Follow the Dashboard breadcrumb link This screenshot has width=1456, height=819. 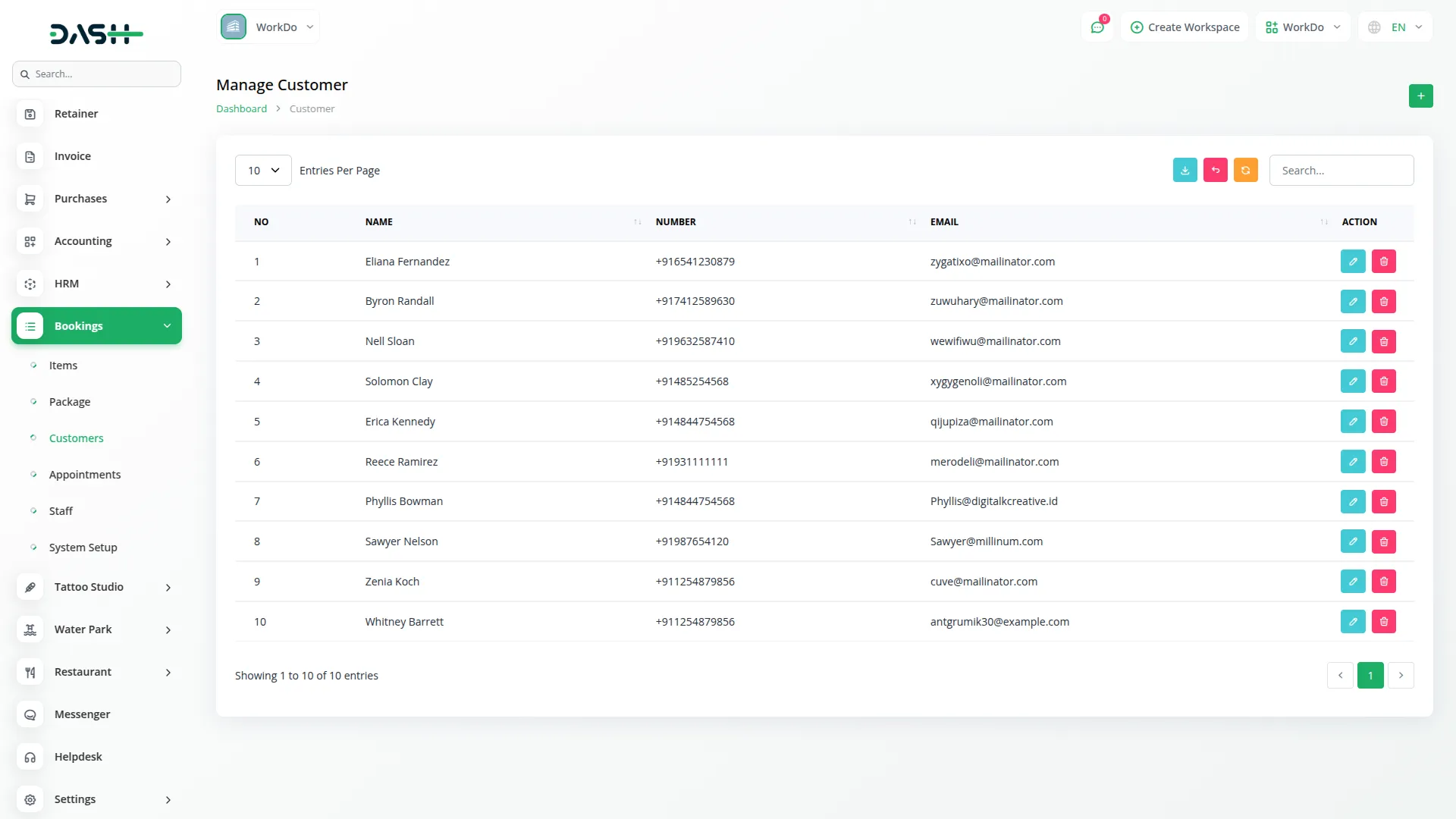241,108
